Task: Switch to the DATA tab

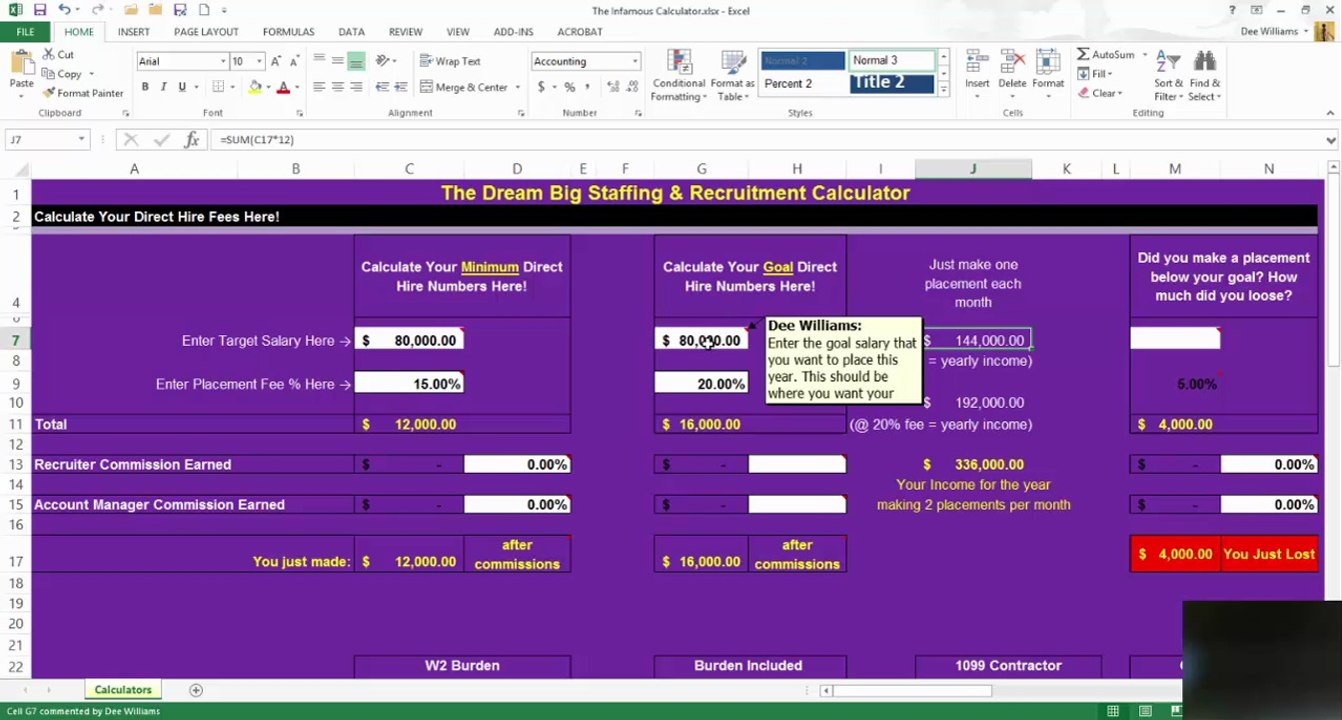Action: point(351,32)
